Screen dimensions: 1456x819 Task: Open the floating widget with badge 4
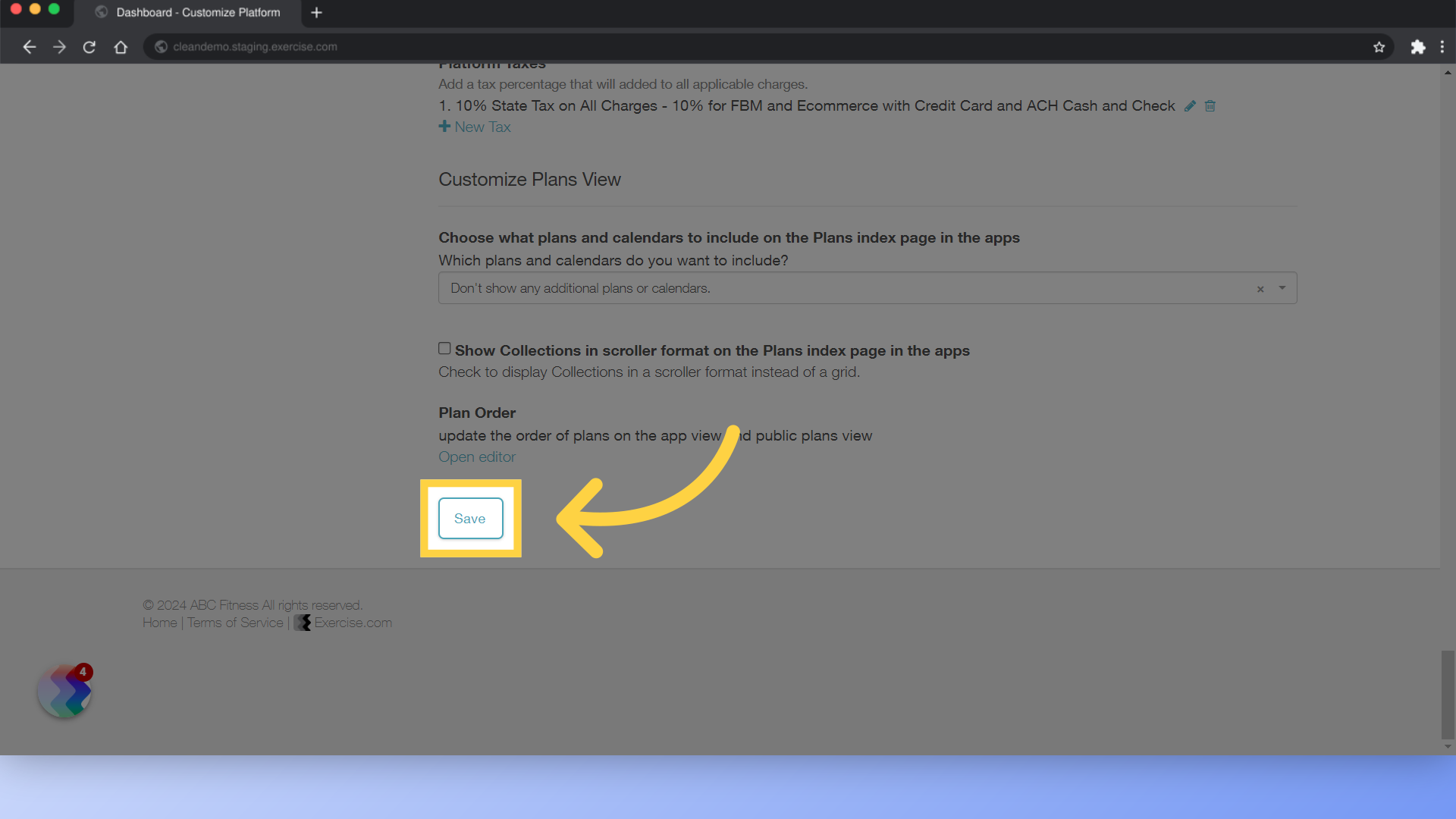pos(65,691)
